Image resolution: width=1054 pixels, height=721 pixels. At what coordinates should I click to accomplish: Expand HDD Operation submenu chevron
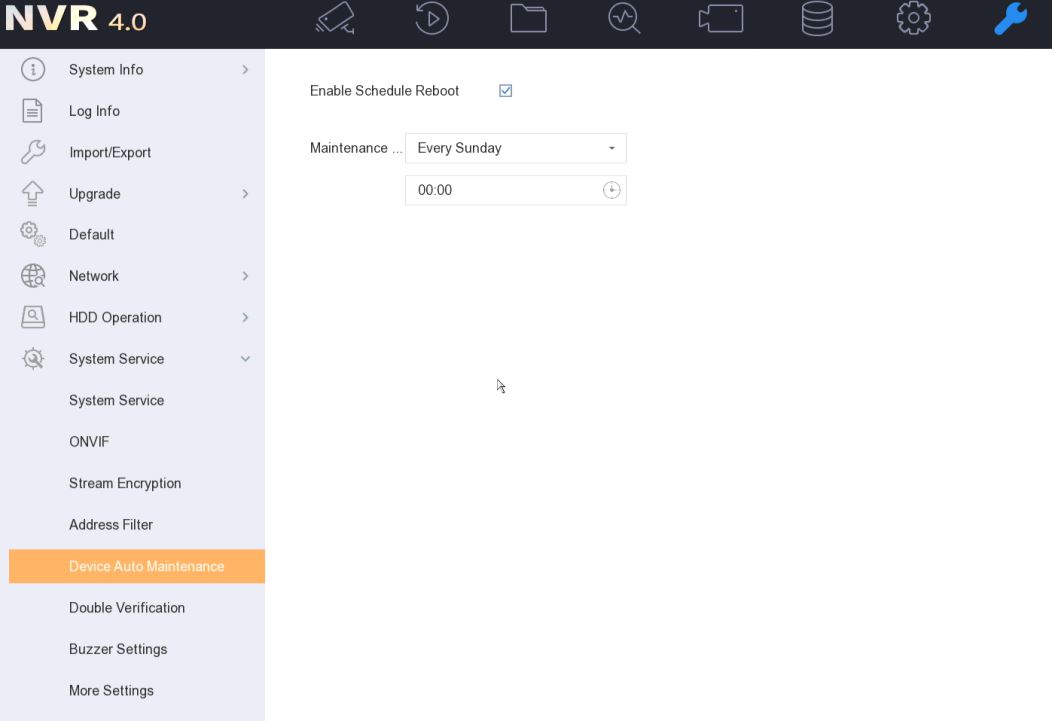coord(245,317)
